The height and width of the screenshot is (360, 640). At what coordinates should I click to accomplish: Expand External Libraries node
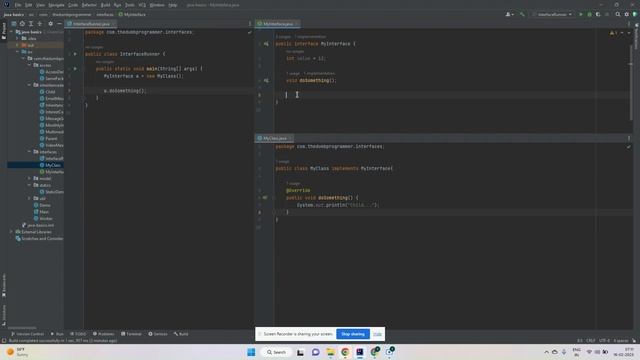(11, 231)
